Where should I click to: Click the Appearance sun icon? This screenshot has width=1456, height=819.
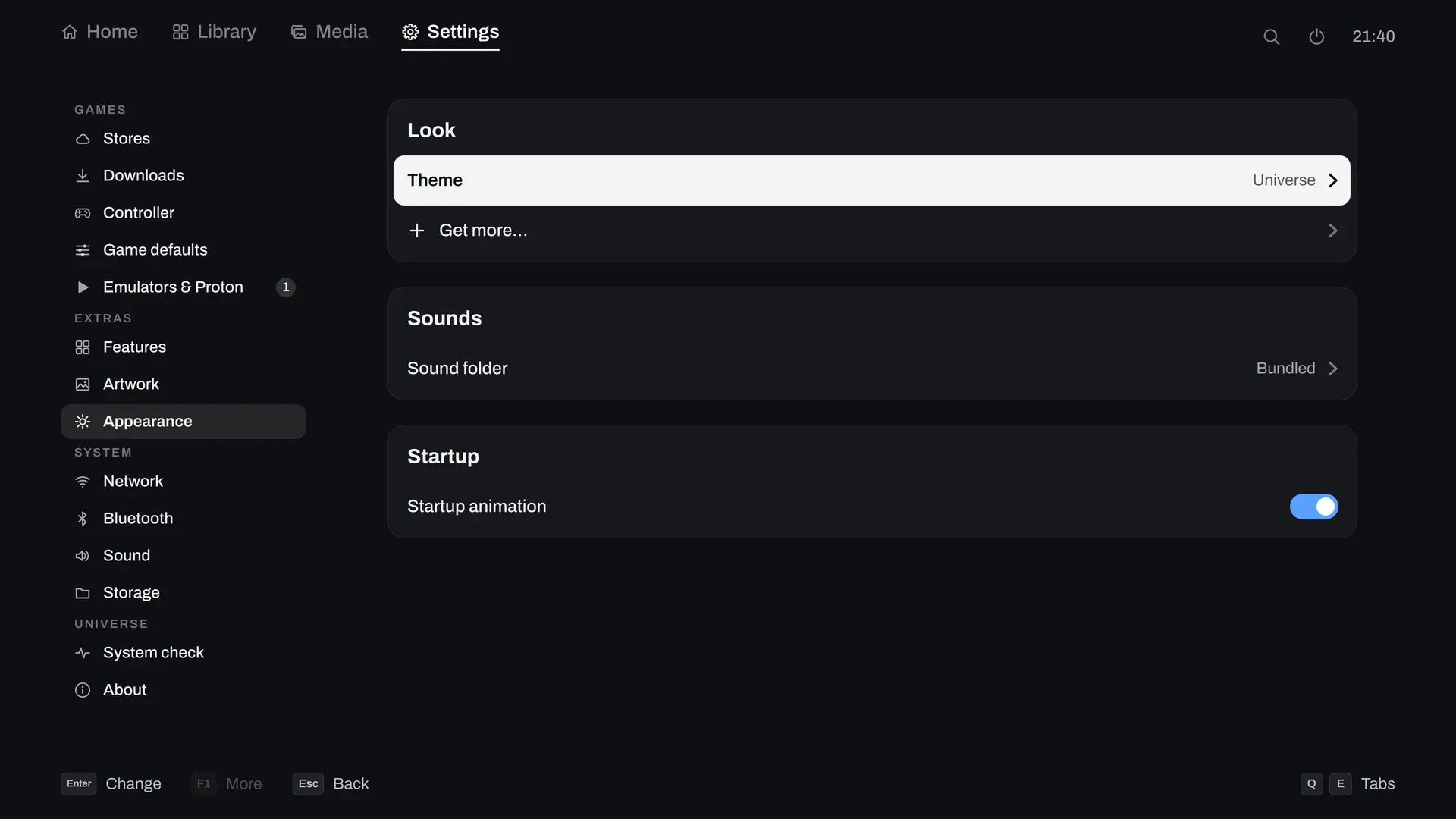83,422
